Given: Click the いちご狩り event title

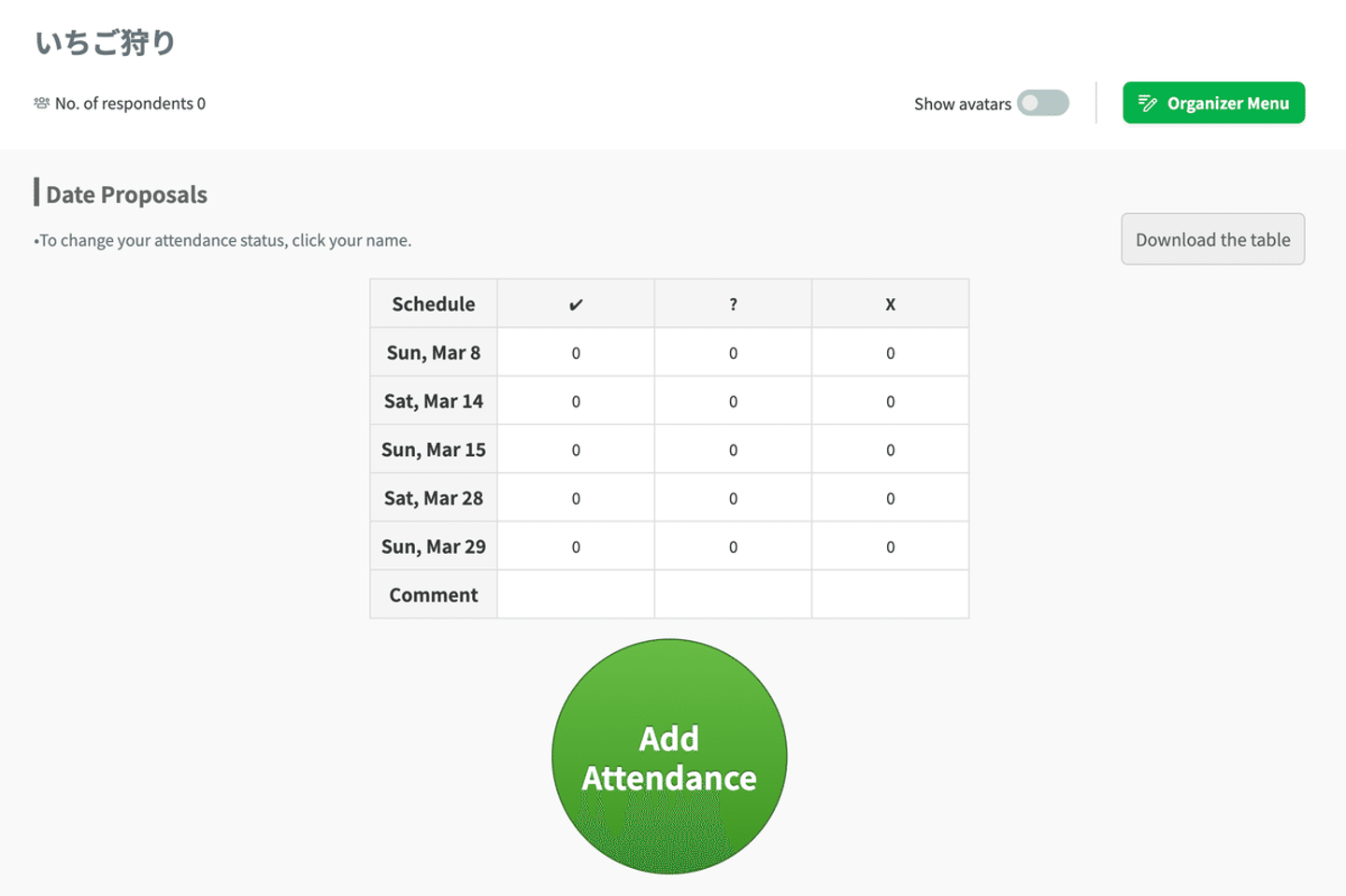Looking at the screenshot, I should pos(106,43).
